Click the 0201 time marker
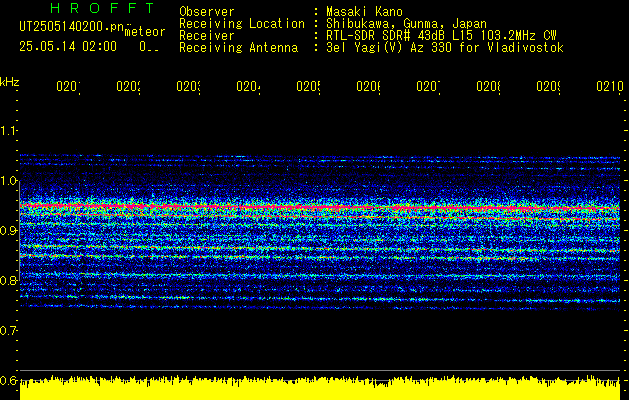Screen dimensions: 629x400 (x=68, y=86)
